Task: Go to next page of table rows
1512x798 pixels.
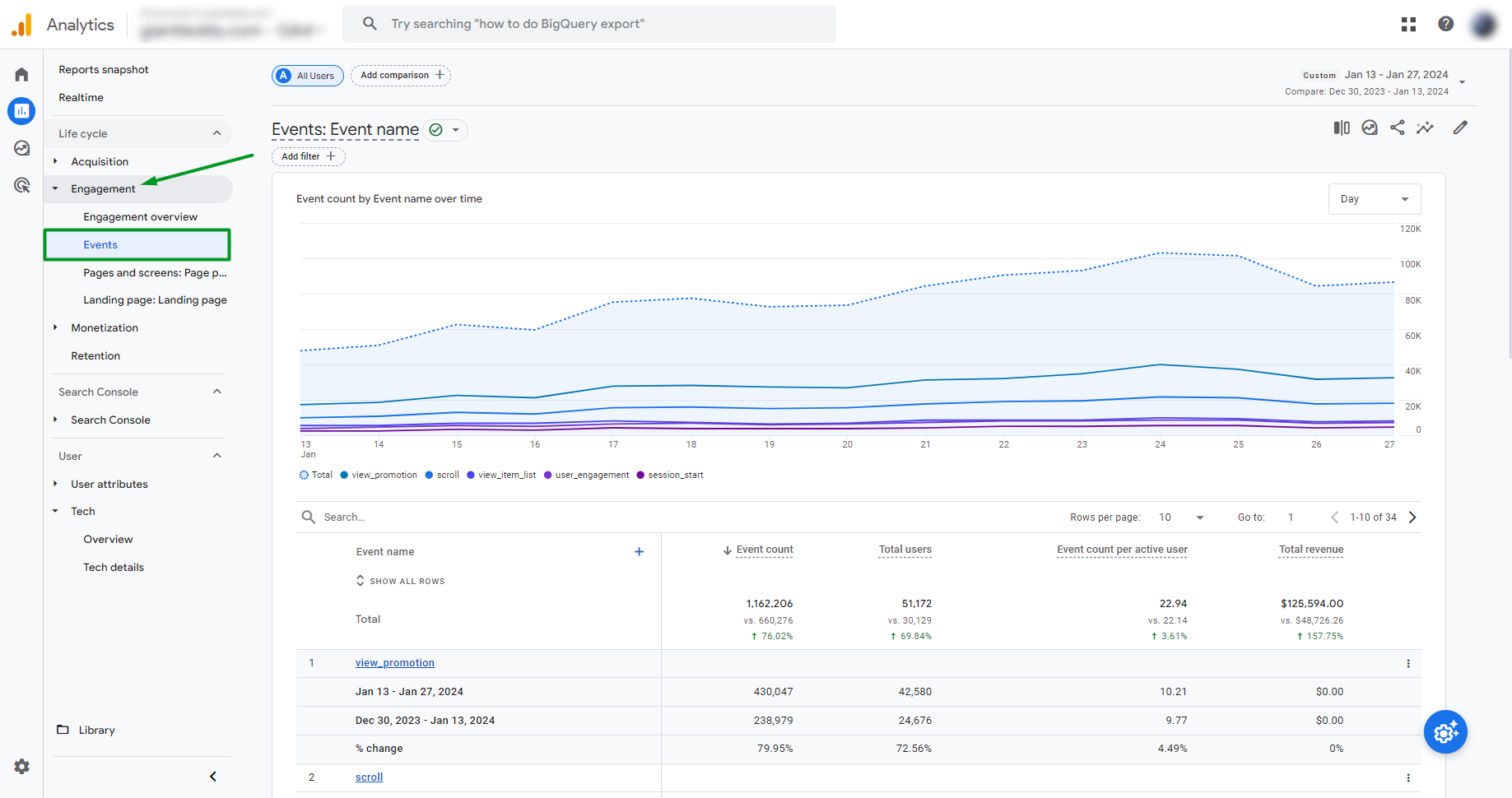Action: (1412, 517)
